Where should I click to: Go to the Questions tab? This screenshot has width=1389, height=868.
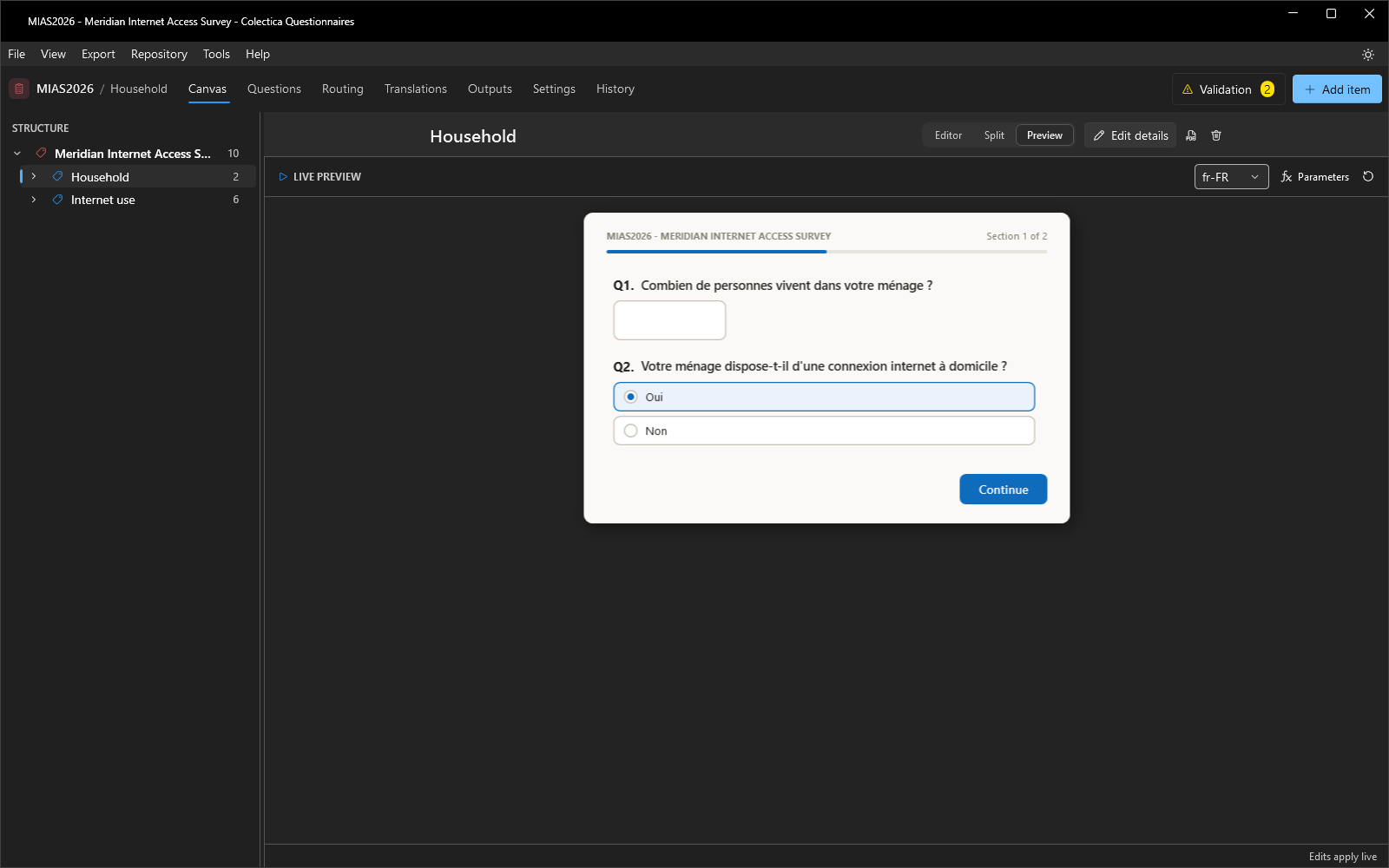(274, 89)
